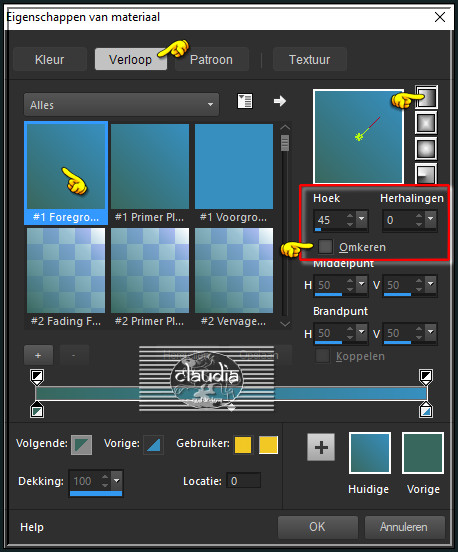Open the Herhalingen dropdown arrow

431,219
